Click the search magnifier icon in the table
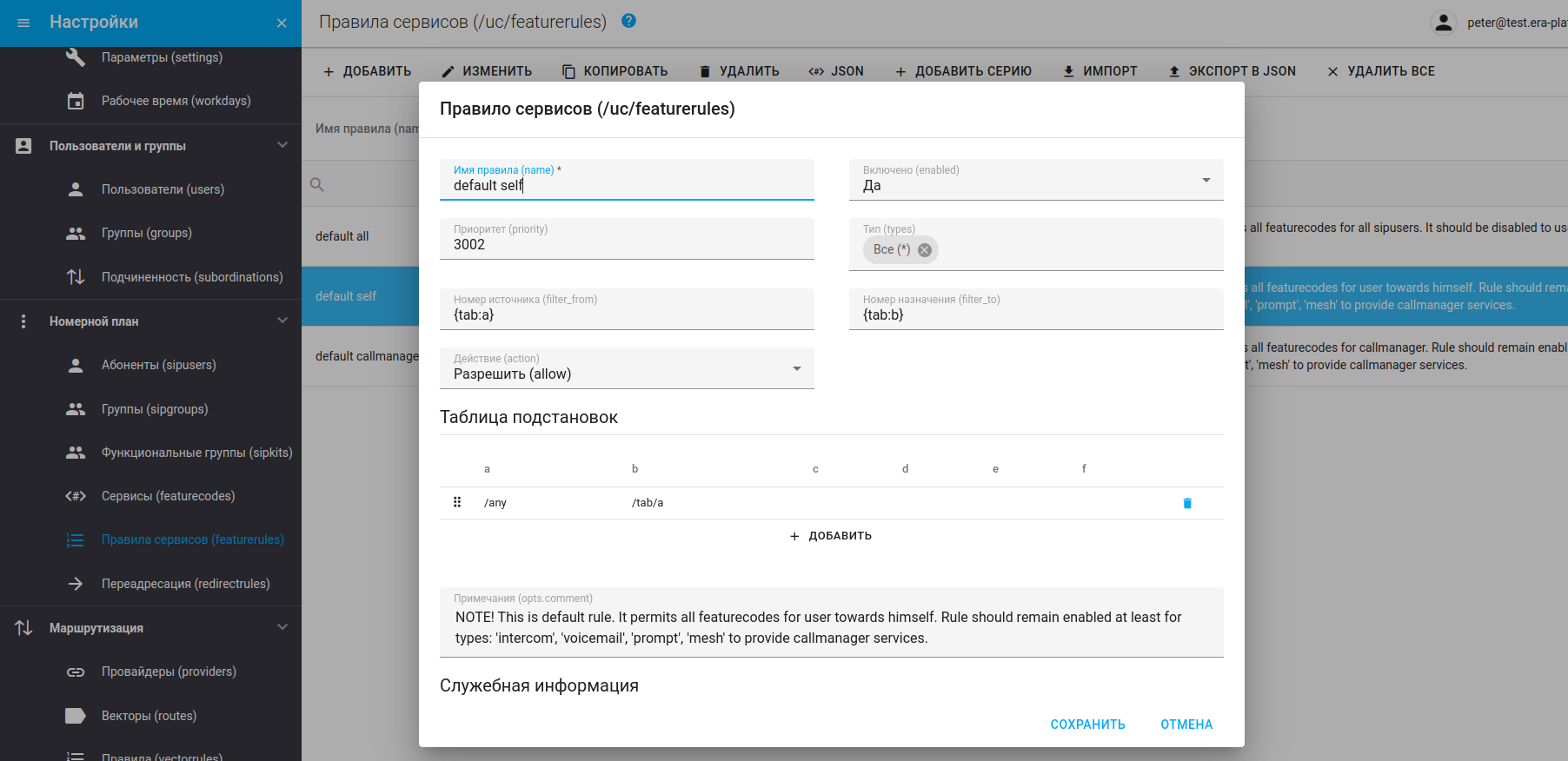Screen dimensions: 1568x761 [317, 184]
